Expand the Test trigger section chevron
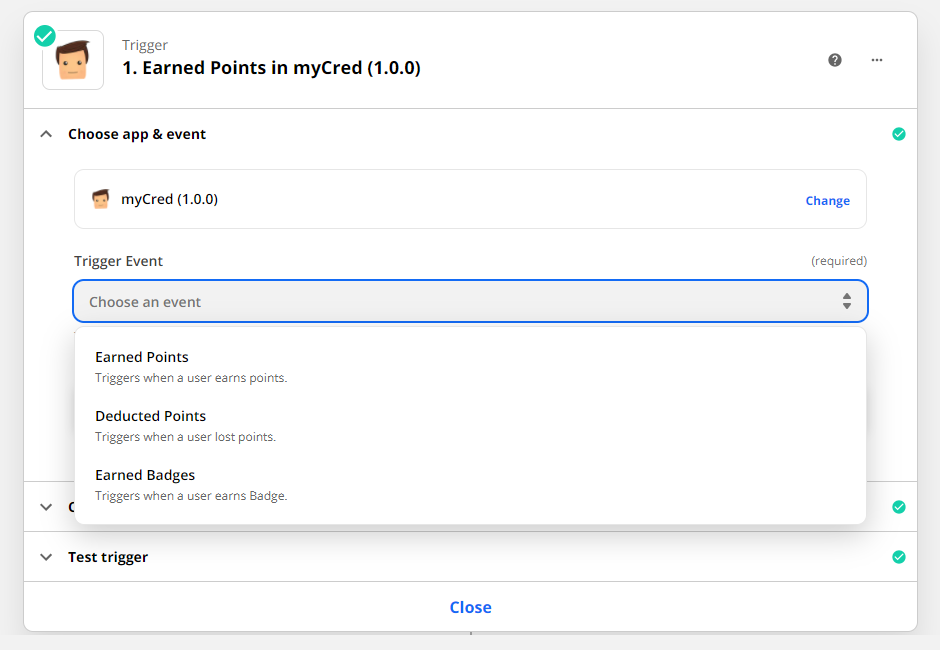This screenshot has width=940, height=650. point(46,557)
